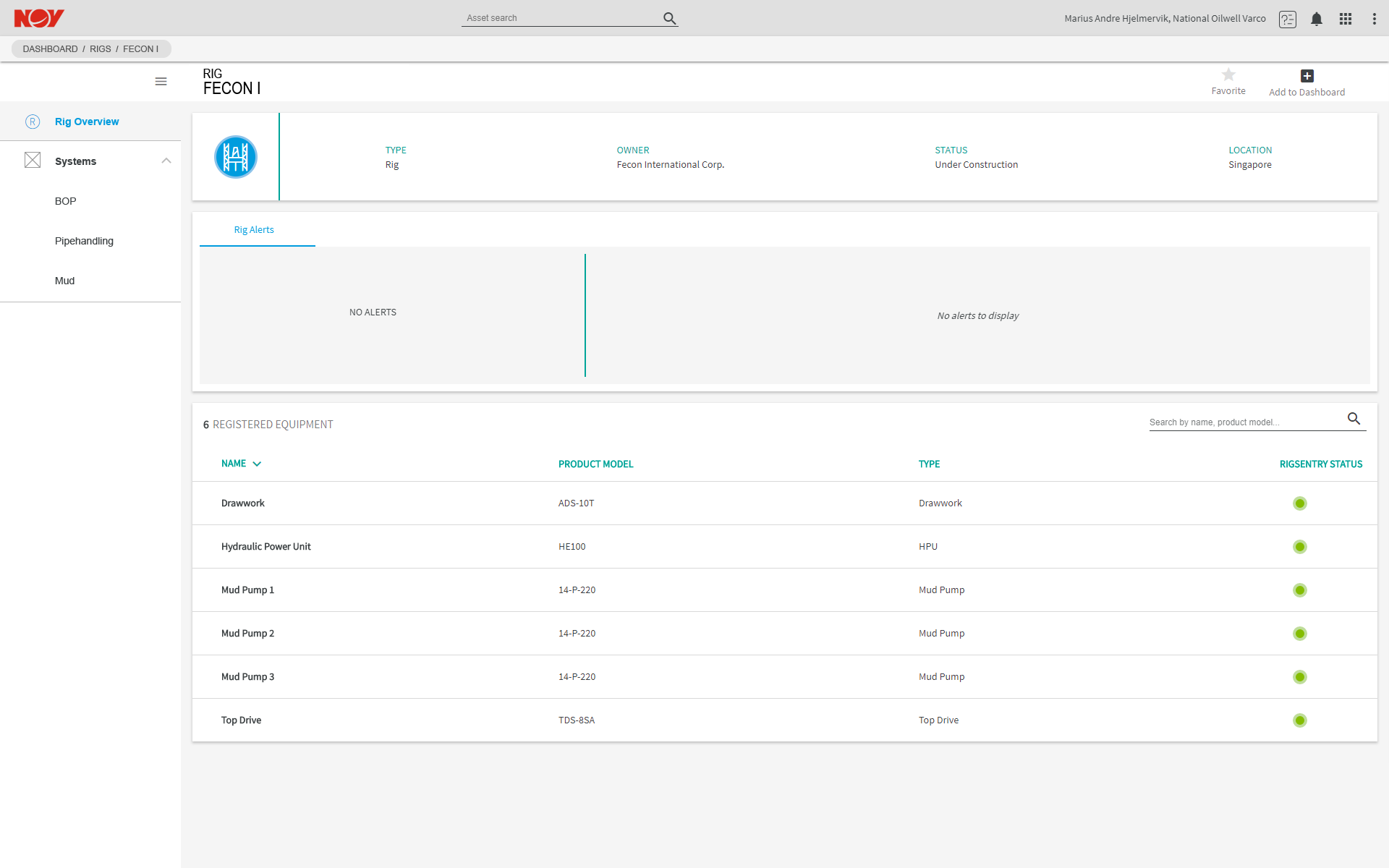Sort by PRODUCT MODEL column header
The height and width of the screenshot is (868, 1389).
click(595, 464)
